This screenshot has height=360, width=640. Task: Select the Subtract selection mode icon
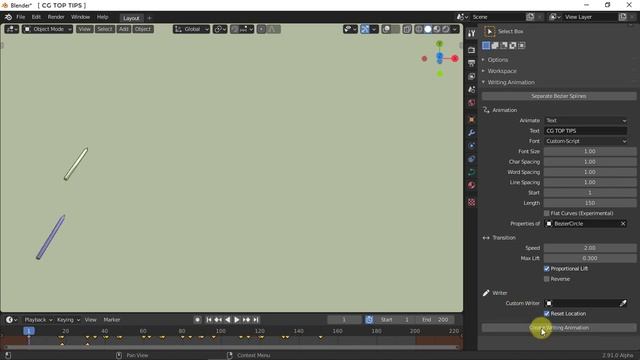click(504, 45)
